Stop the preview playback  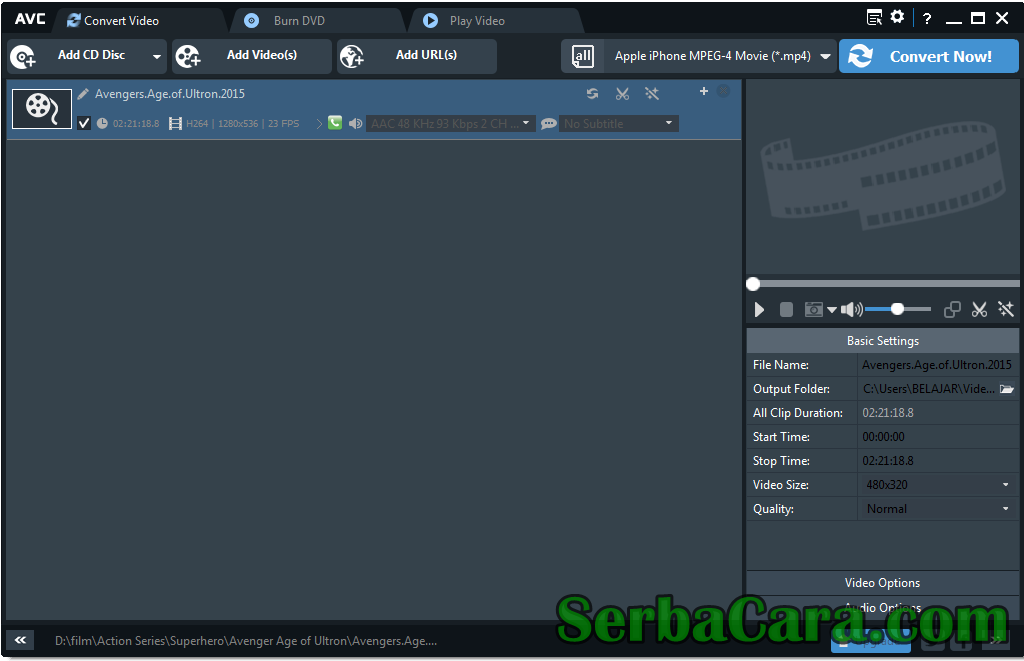(x=786, y=310)
